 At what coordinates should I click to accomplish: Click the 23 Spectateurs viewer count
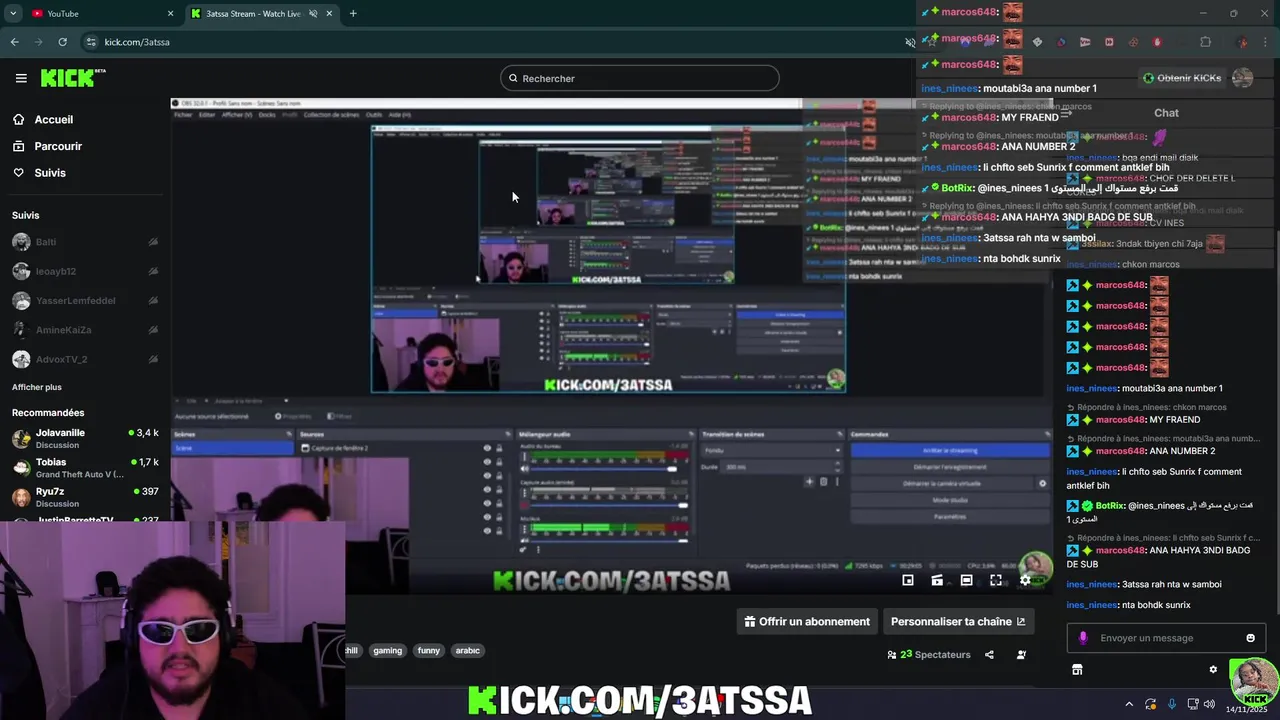929,655
